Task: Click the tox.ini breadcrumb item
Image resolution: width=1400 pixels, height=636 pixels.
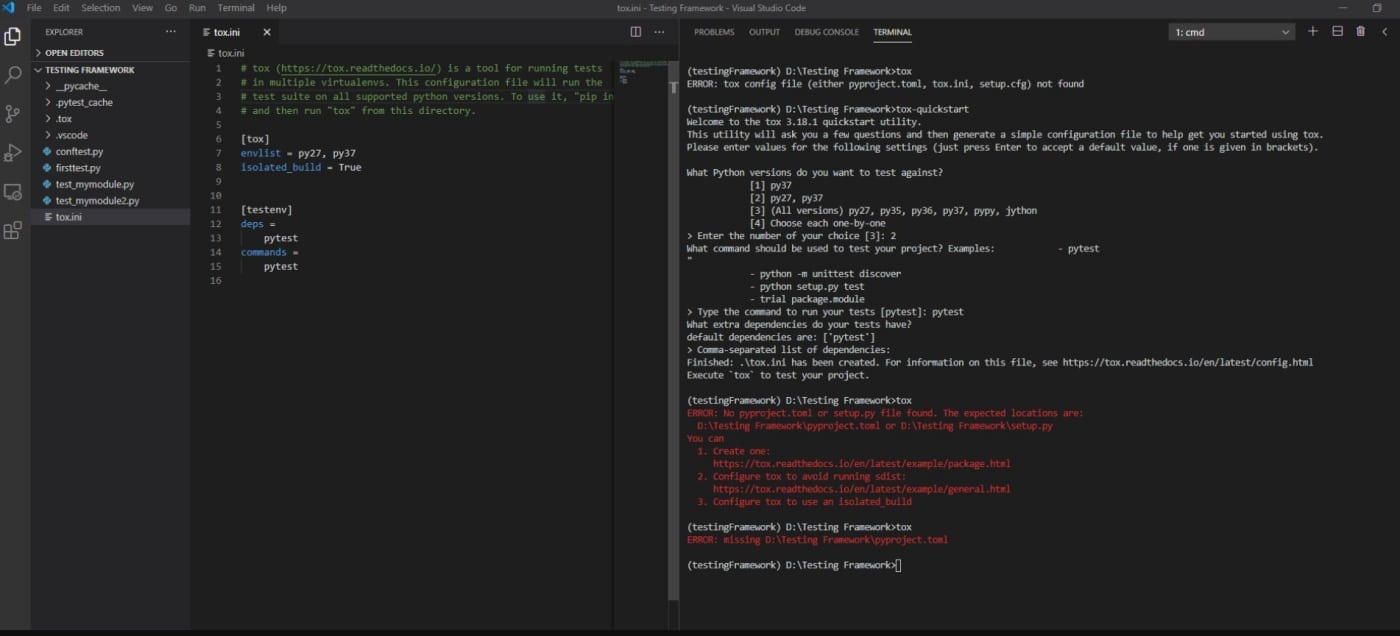Action: (x=225, y=53)
